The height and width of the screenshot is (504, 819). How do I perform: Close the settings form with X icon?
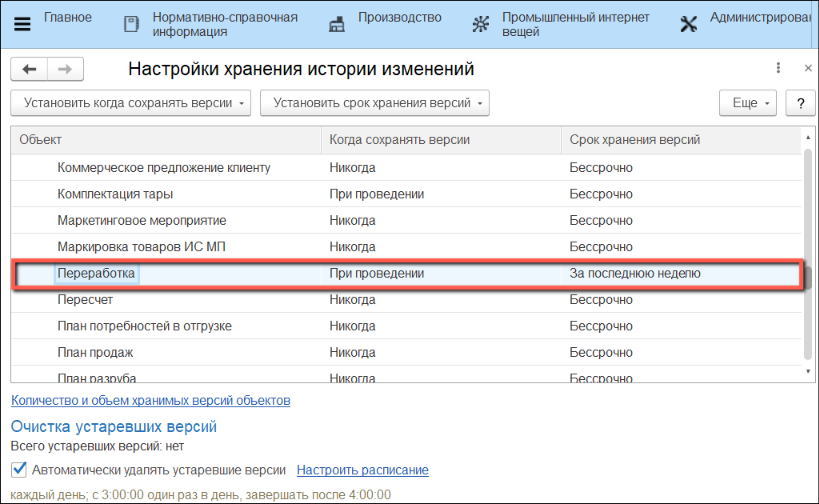[x=806, y=68]
